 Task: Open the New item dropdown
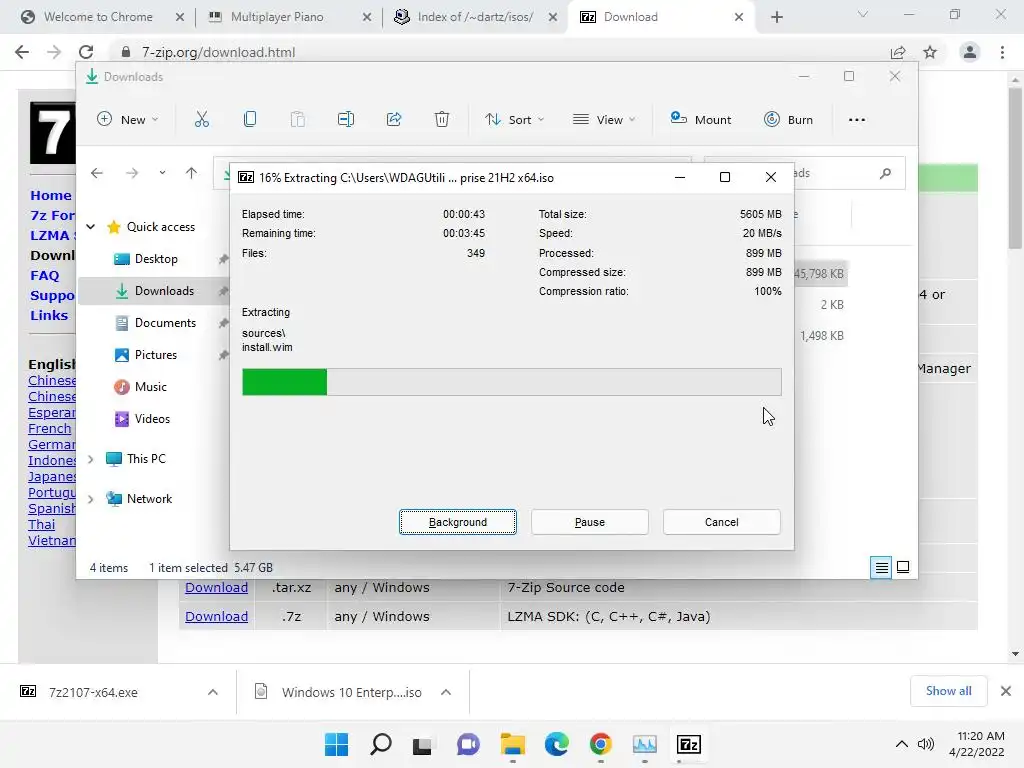click(x=127, y=120)
